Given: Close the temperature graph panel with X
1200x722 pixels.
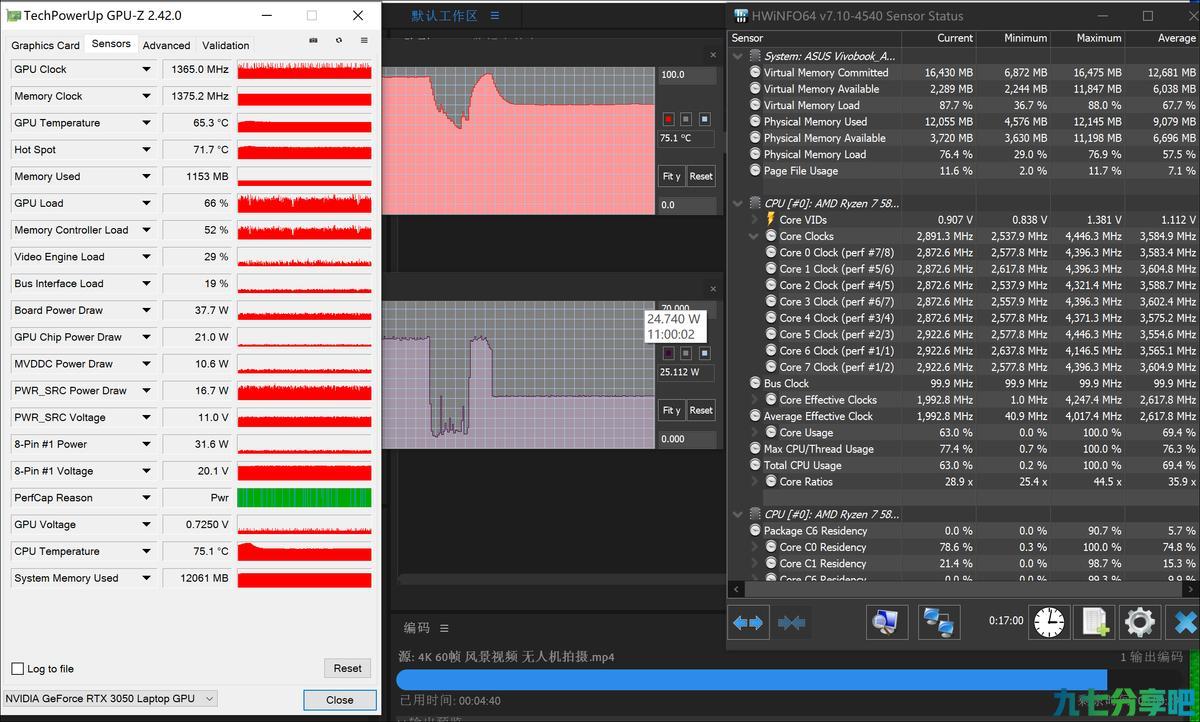Looking at the screenshot, I should [712, 55].
